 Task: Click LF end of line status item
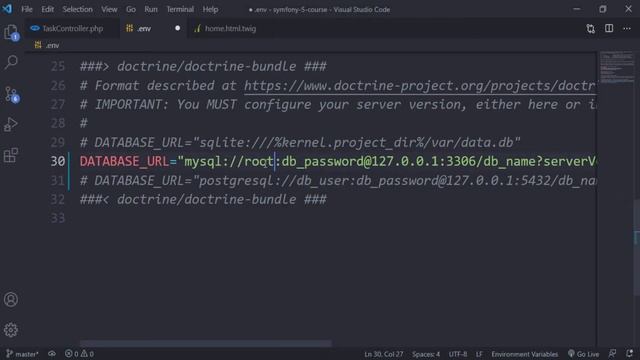point(479,354)
